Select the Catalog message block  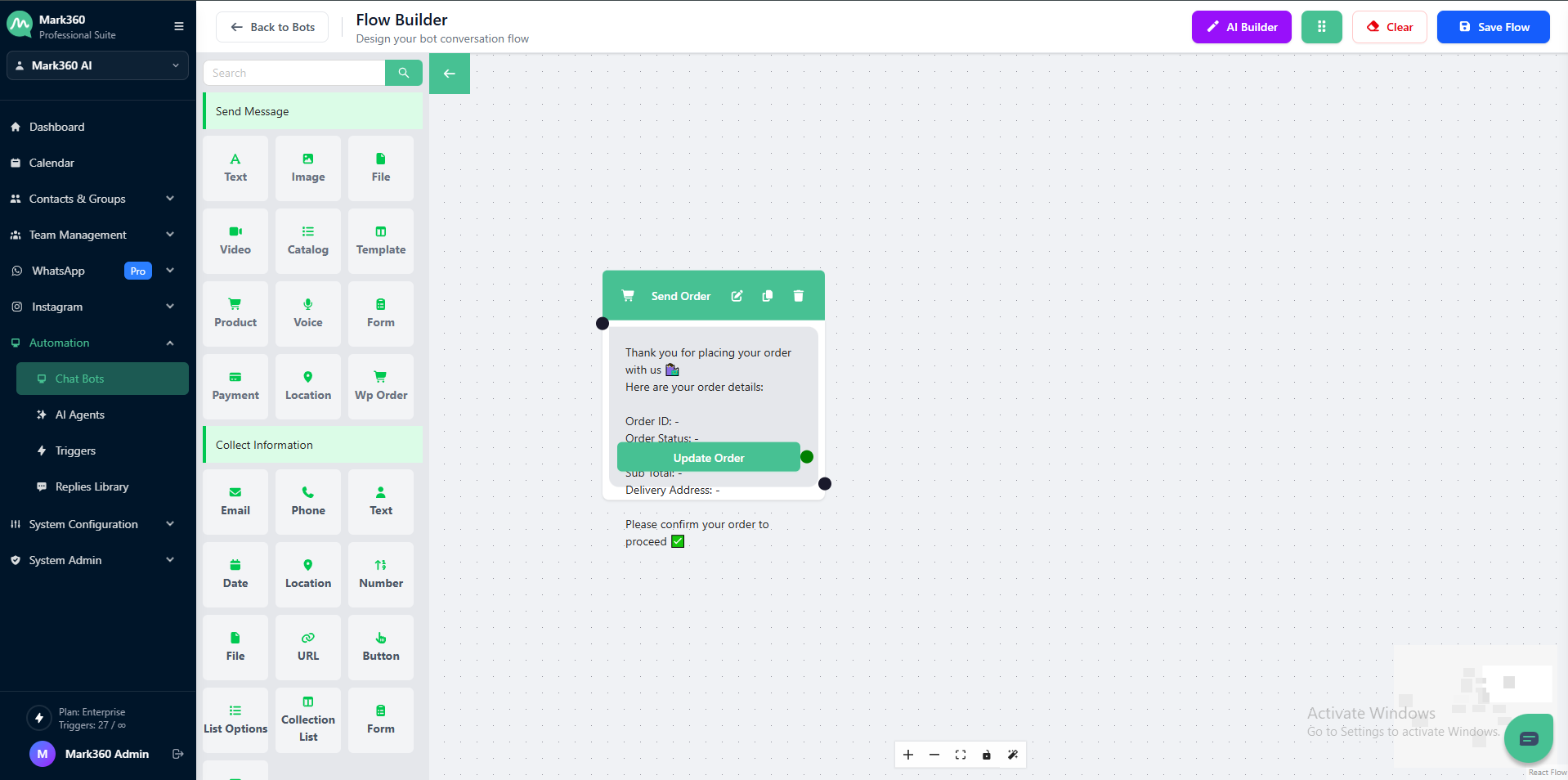tap(308, 240)
